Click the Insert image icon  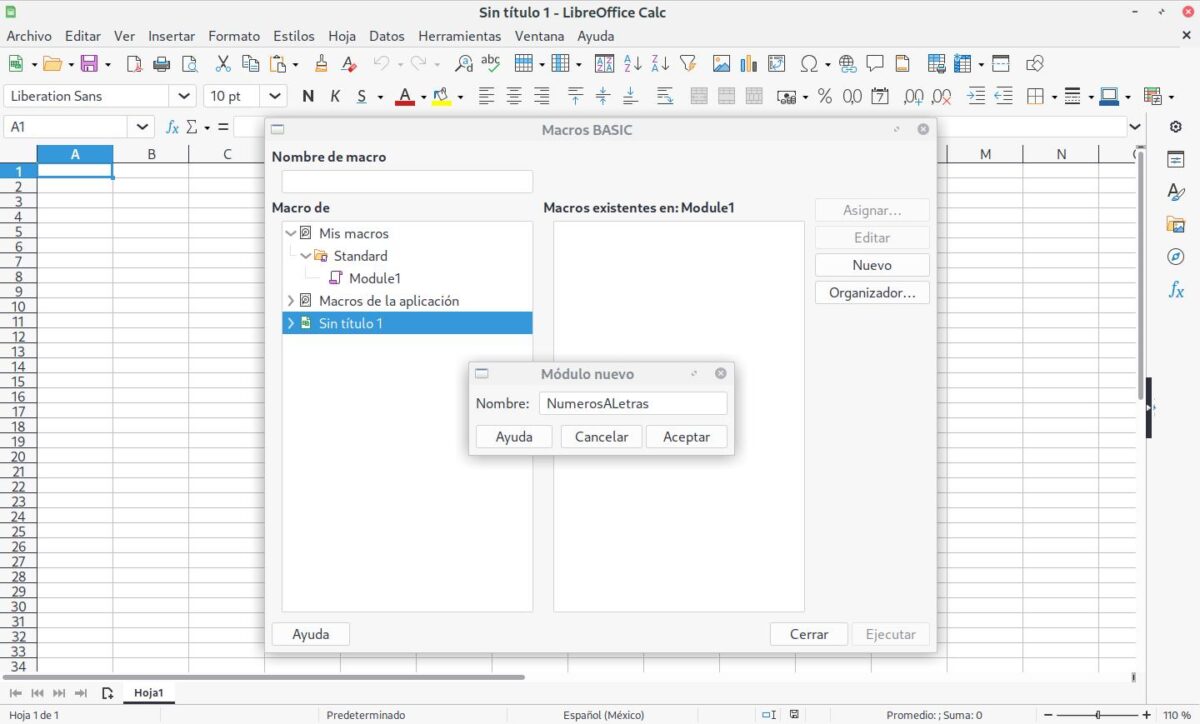coord(721,64)
